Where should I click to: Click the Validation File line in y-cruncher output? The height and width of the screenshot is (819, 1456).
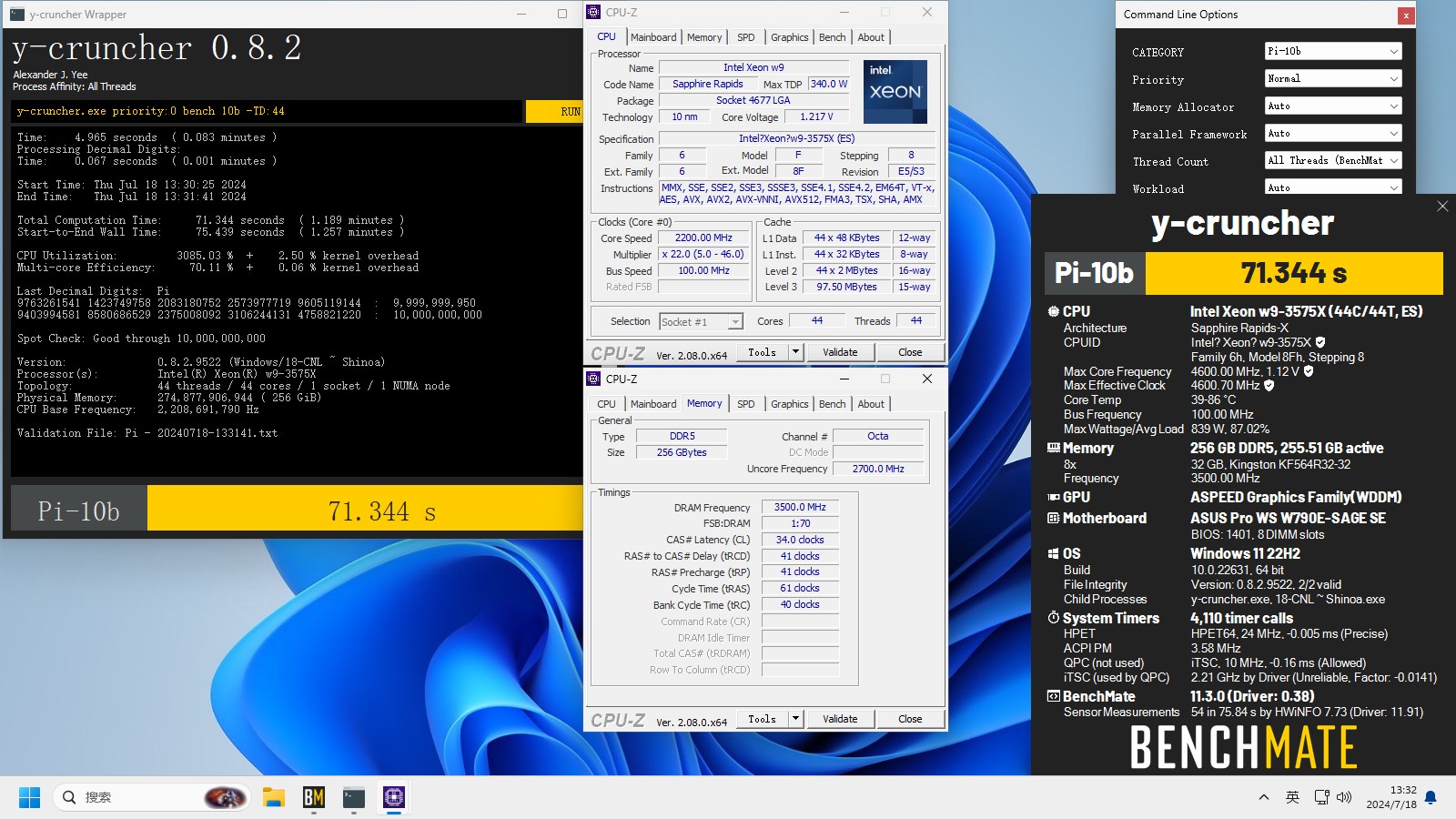tap(147, 433)
